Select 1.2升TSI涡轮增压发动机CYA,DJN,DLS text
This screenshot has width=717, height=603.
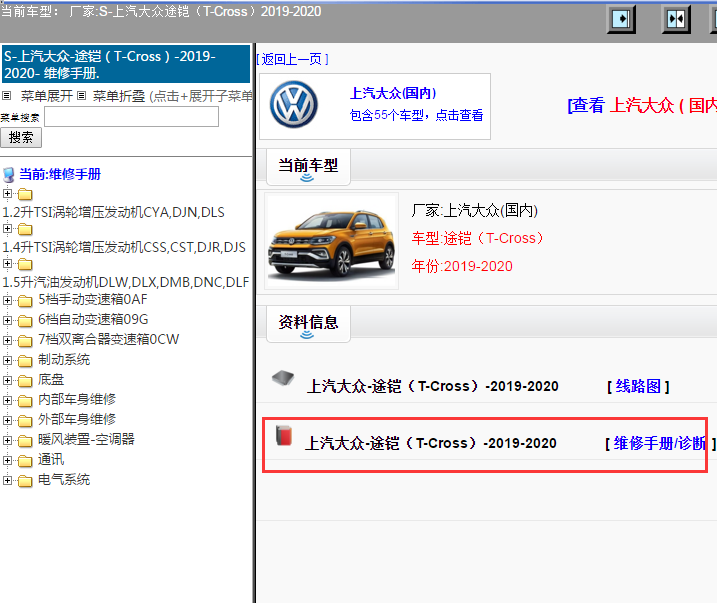(x=113, y=213)
